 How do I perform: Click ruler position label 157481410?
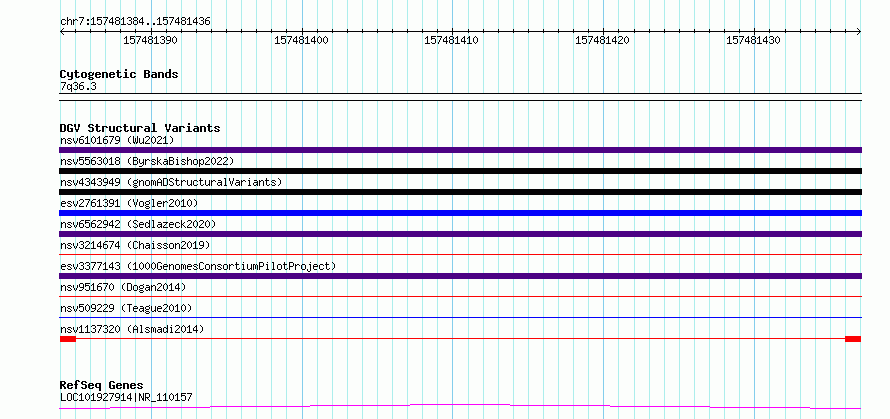451,40
